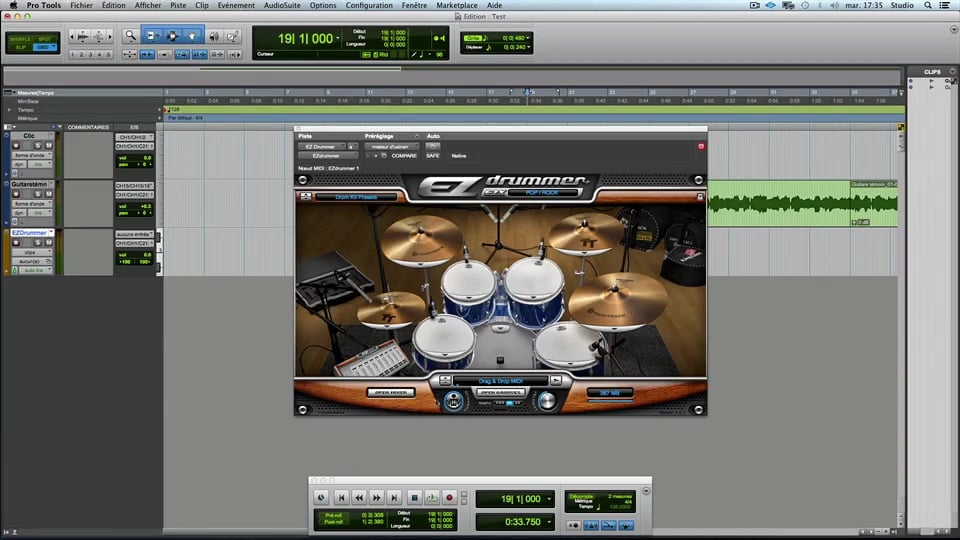Screen dimensions: 960x540
Task: Open the Nudge value dropdown
Action: 528,47
